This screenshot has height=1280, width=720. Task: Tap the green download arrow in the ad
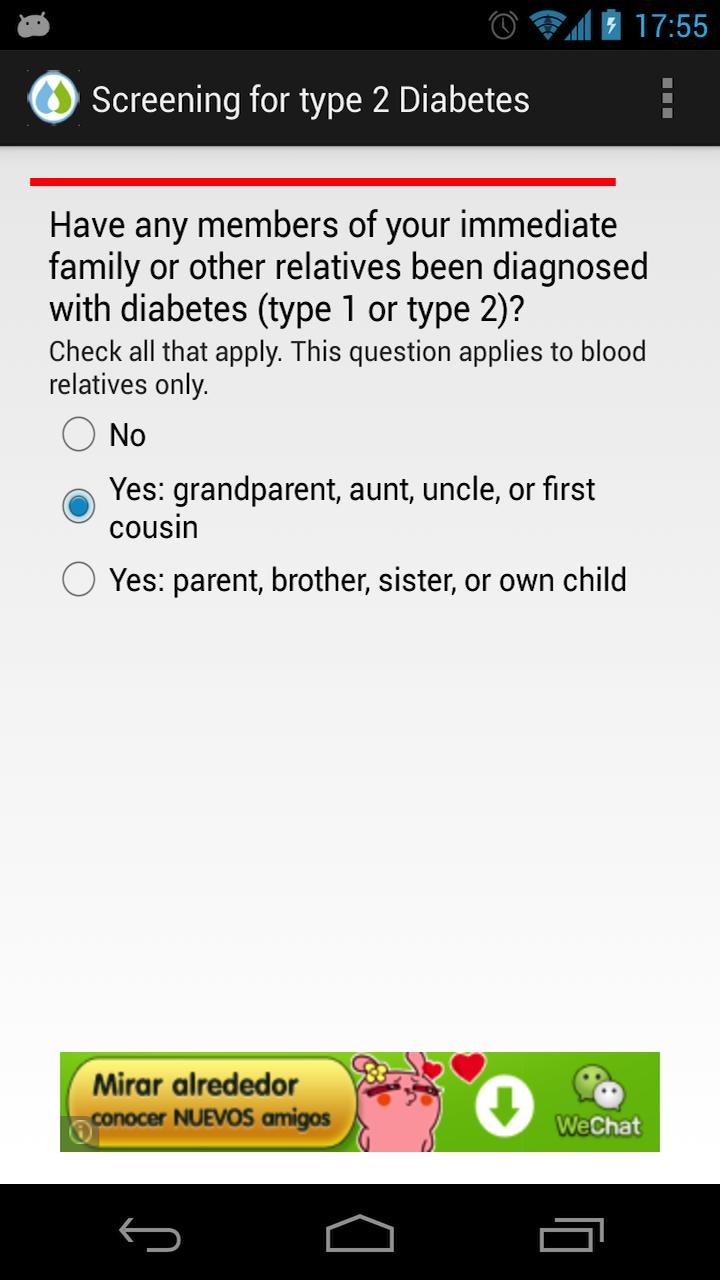(x=504, y=1106)
